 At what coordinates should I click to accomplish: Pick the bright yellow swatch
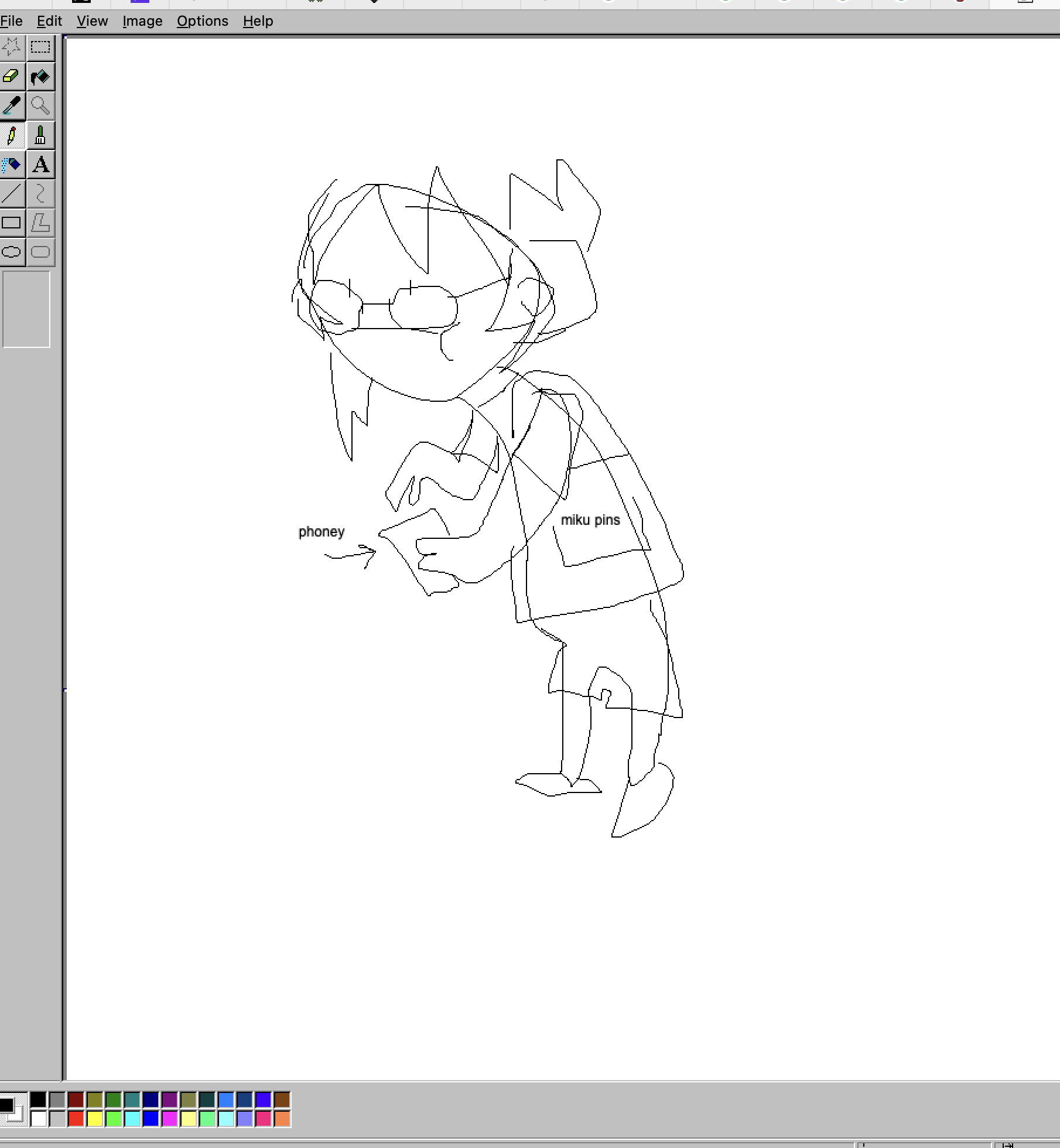(95, 1119)
